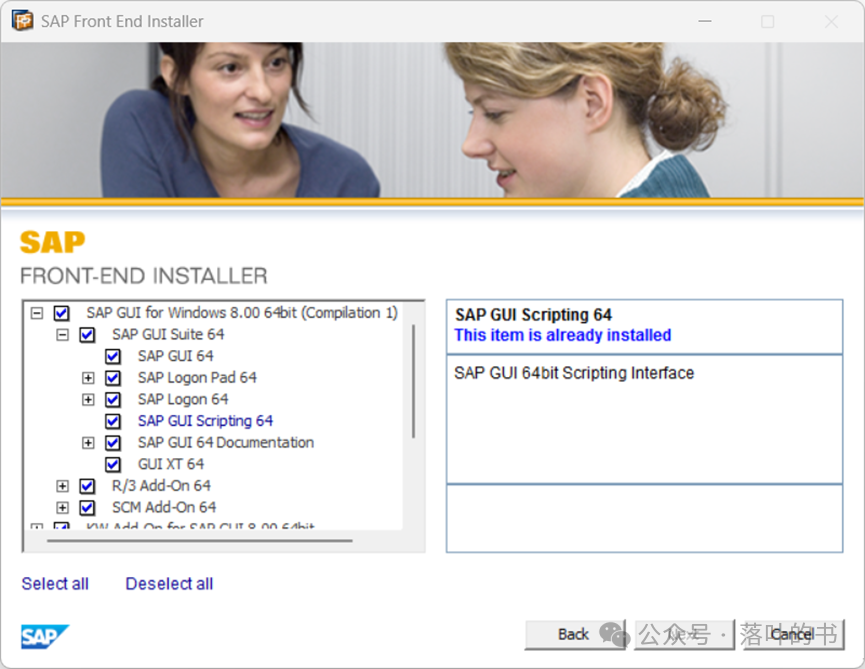The width and height of the screenshot is (865, 669).
Task: Uncheck the SAP GUI 64 checkbox
Action: [x=113, y=356]
